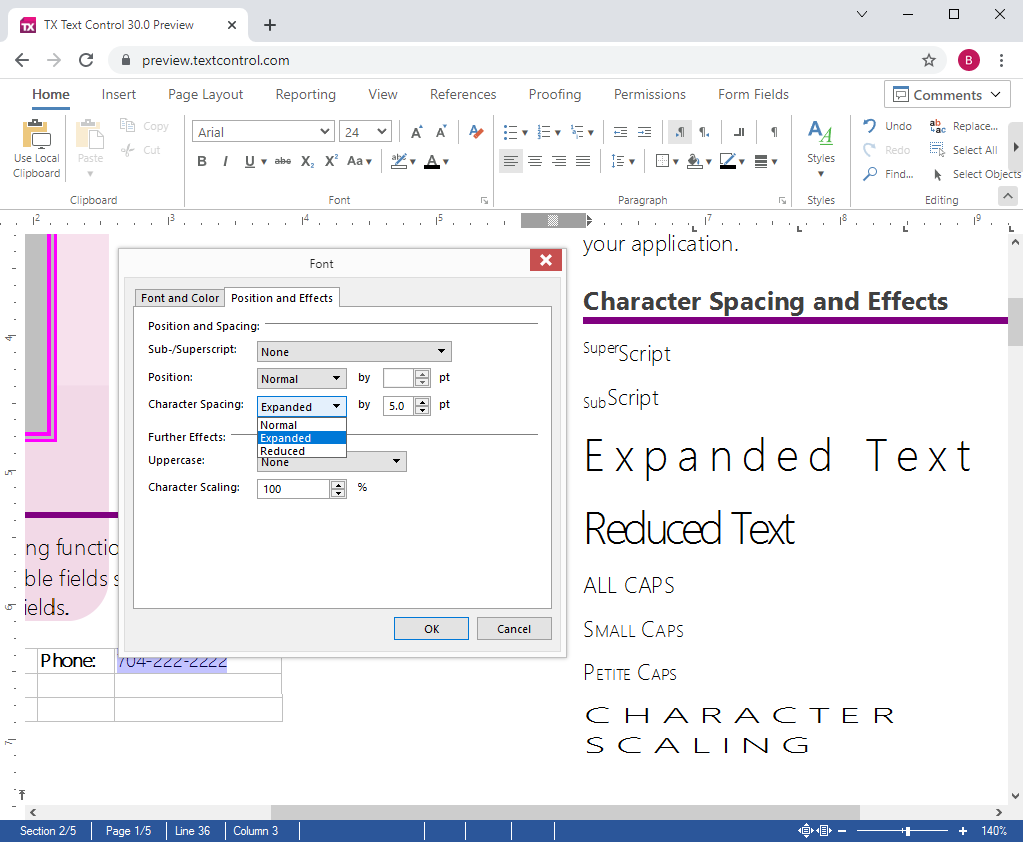Open the References ribbon tab
The height and width of the screenshot is (842, 1023).
[x=462, y=94]
